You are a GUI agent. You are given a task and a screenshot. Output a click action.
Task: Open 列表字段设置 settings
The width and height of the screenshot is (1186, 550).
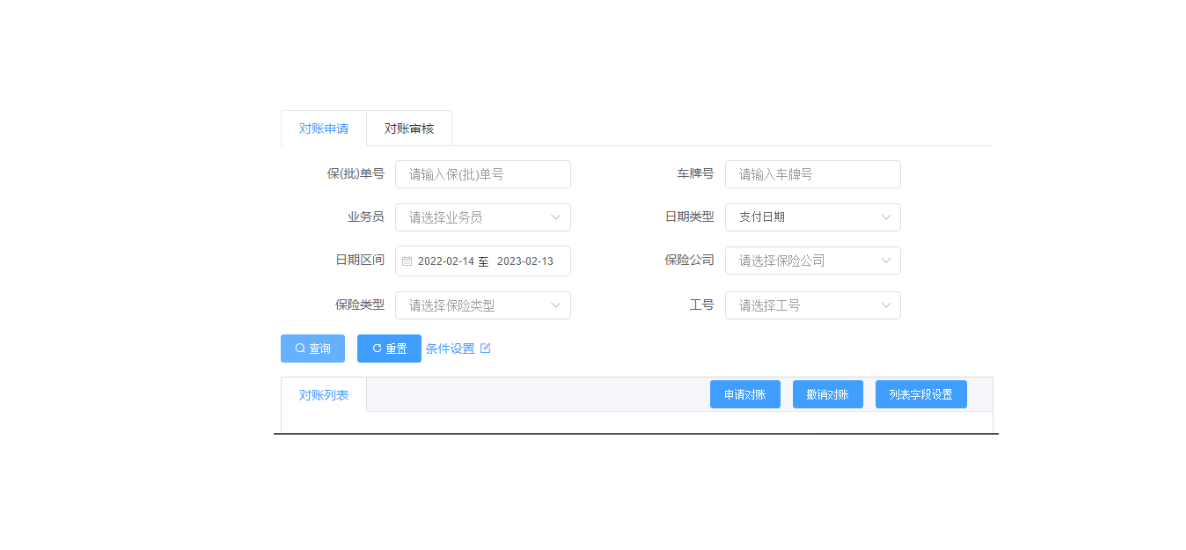(x=921, y=394)
